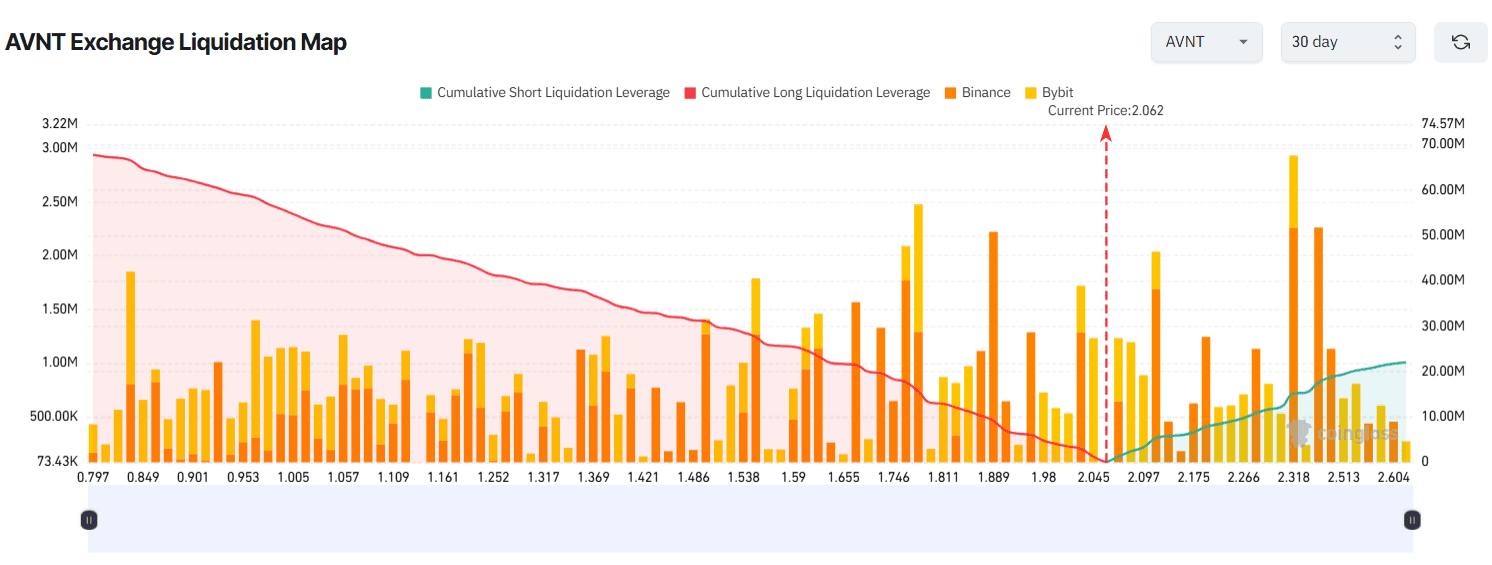Screen dimensions: 1492x565
Task: Click the zoom range bar below chart
Action: coord(750,519)
